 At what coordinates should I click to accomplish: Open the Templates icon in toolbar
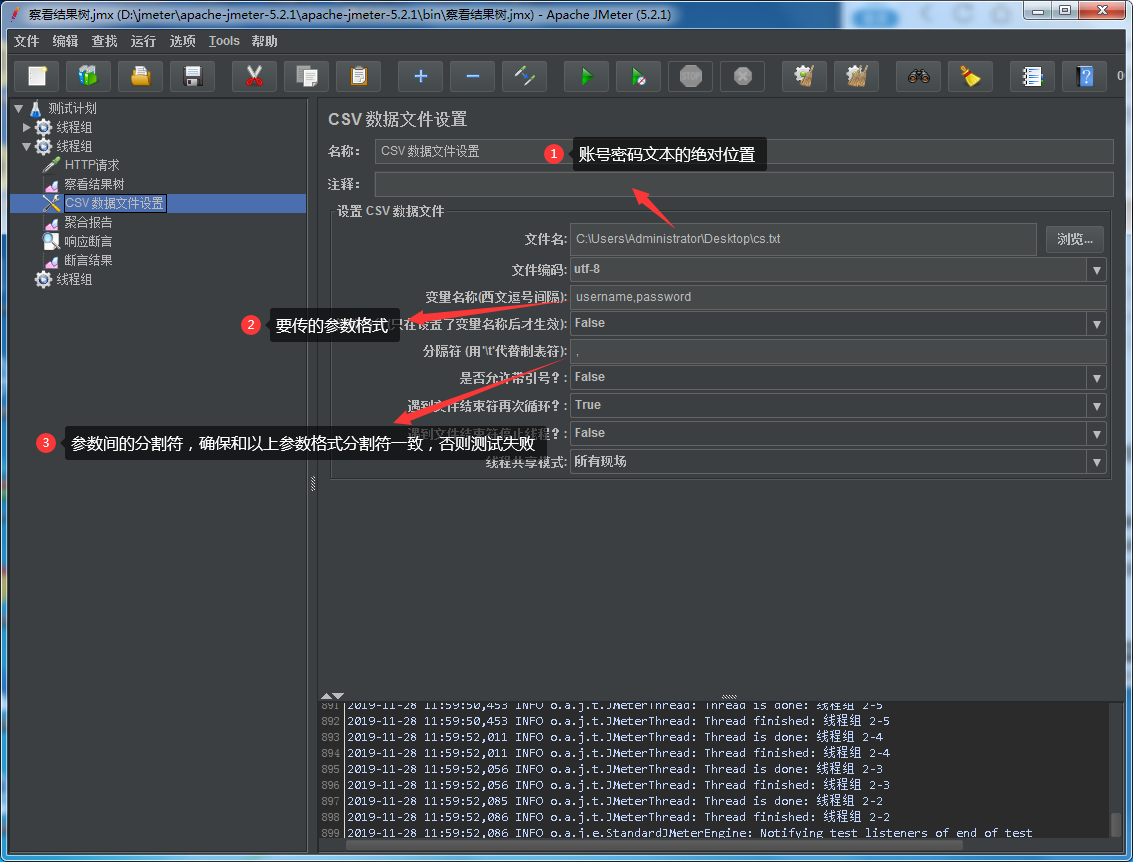point(88,76)
